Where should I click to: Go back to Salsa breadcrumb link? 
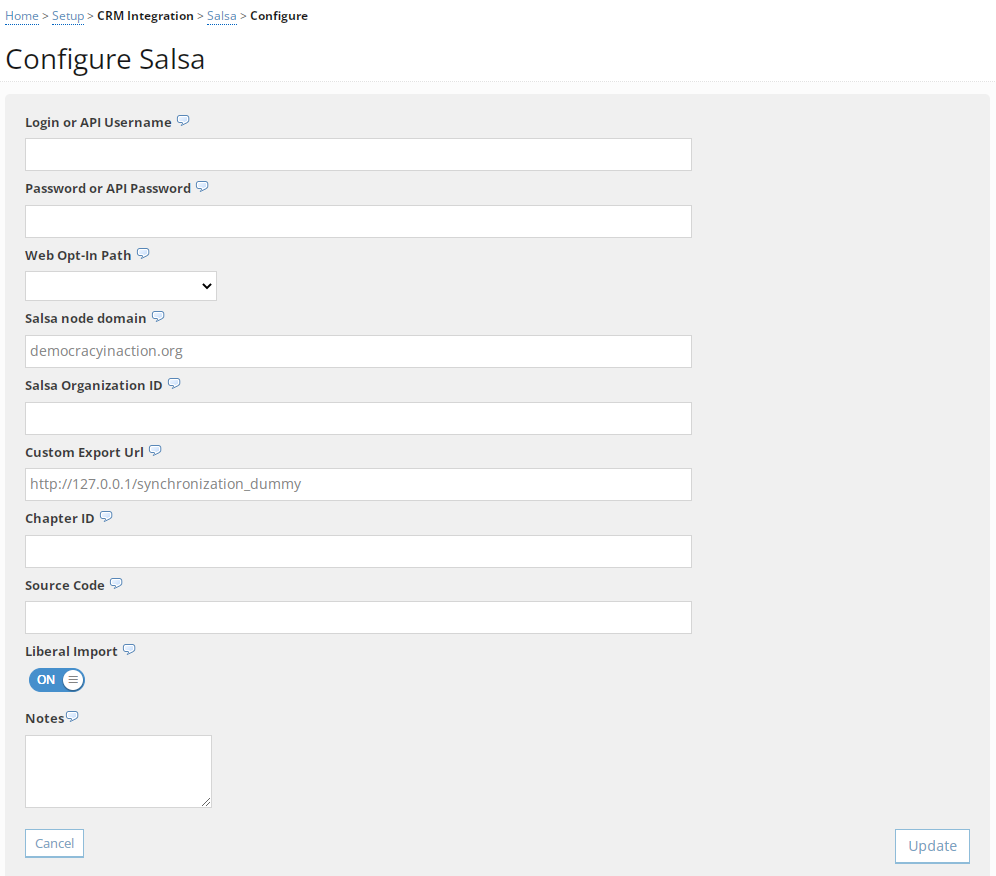click(222, 15)
